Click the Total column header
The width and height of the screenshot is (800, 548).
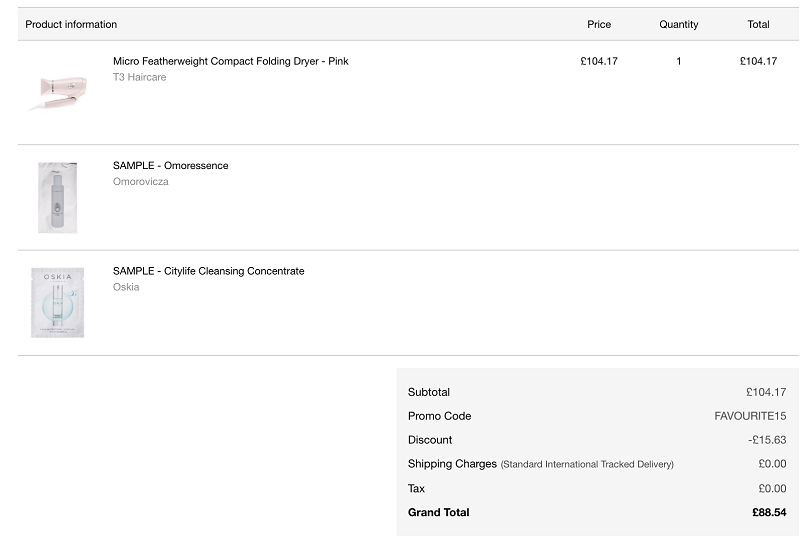coord(758,24)
